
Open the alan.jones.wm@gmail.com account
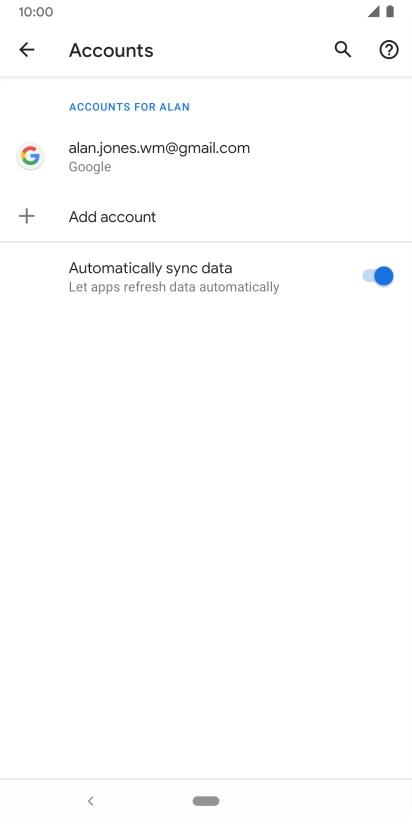pyautogui.click(x=206, y=156)
